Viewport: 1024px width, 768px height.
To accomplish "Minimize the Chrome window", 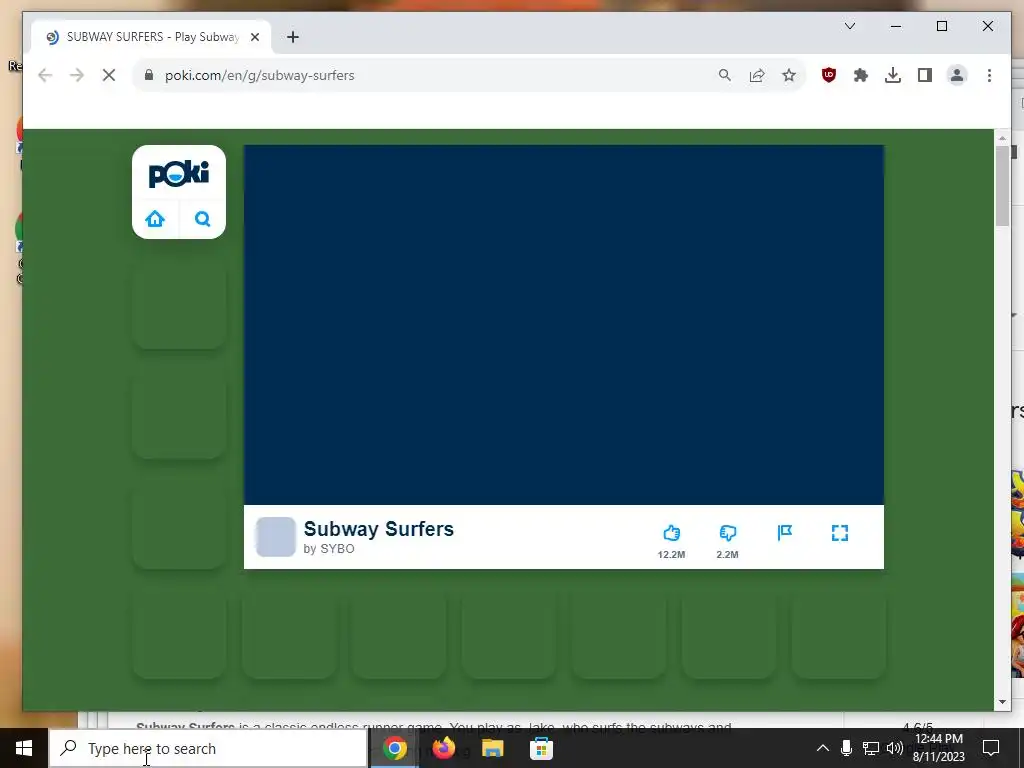I will click(x=896, y=26).
